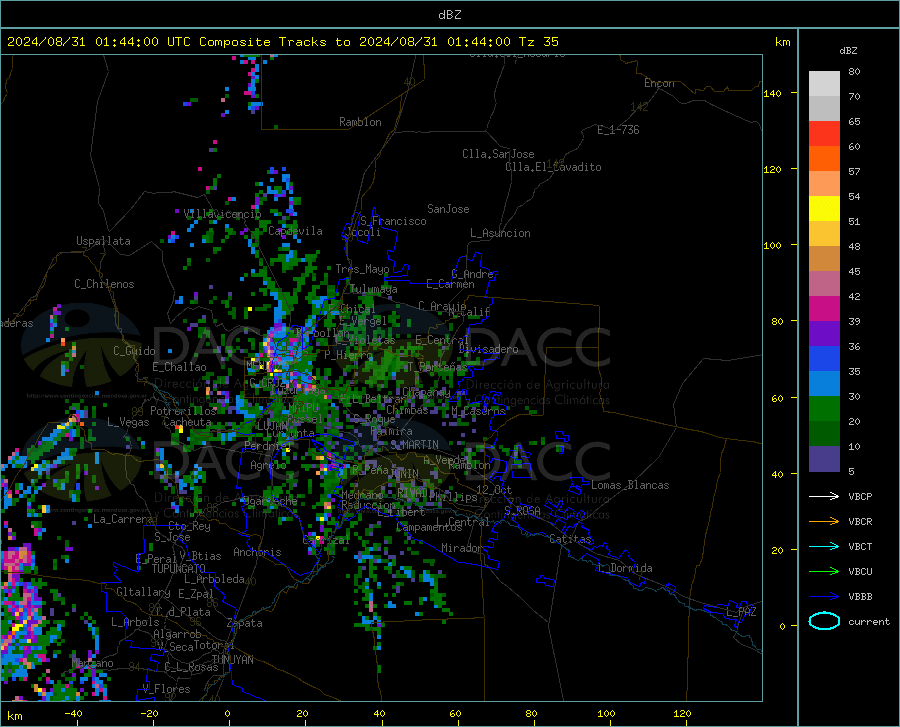The height and width of the screenshot is (727, 900).
Task: Pick the magenta 39–42 dBZ swatch
Action: tap(824, 309)
